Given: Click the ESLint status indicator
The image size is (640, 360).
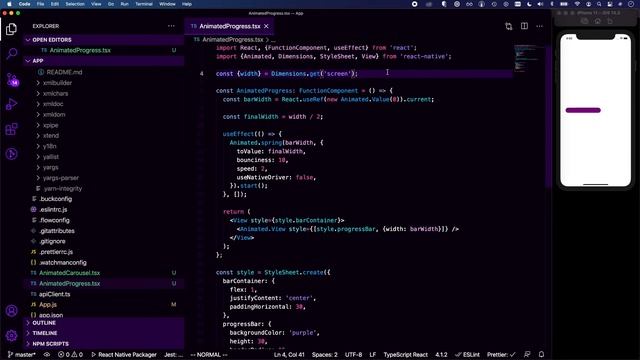Looking at the screenshot, I should tap(467, 355).
